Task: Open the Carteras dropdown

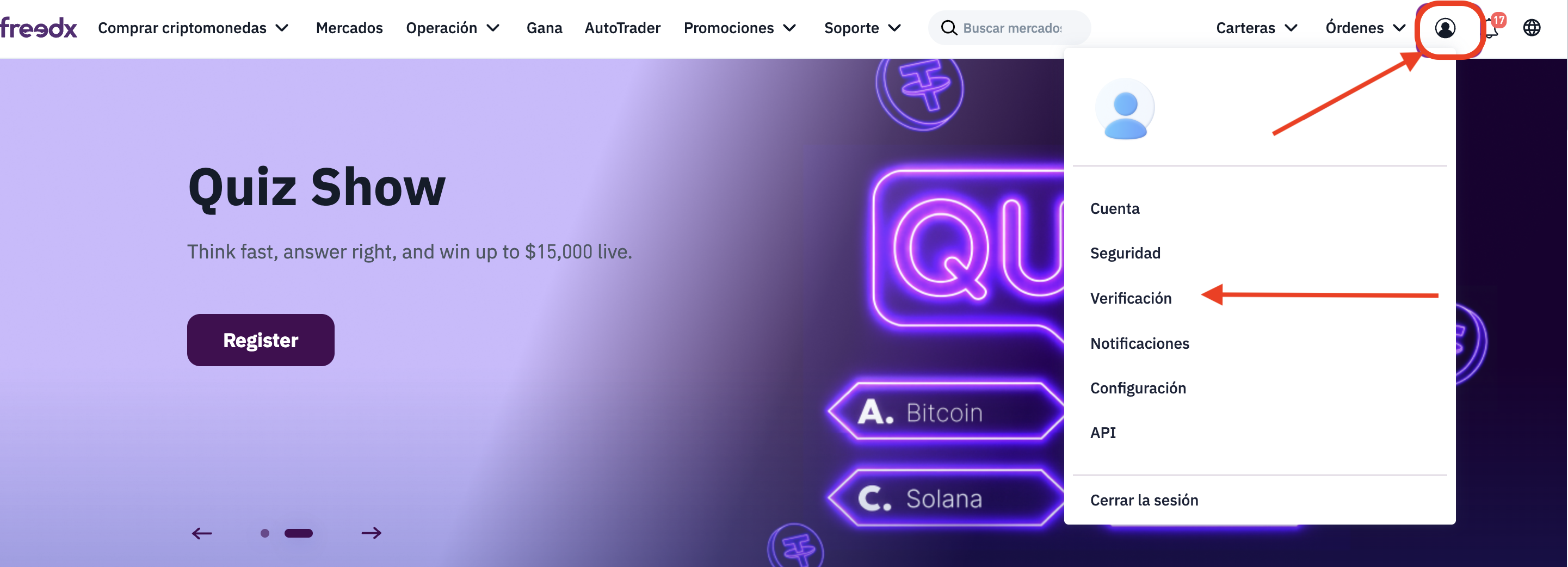Action: tap(1256, 28)
